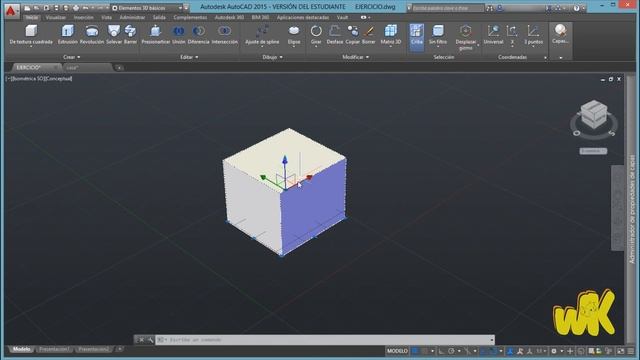Open the Inicio ribbon tab
640x360 pixels.
pos(31,18)
